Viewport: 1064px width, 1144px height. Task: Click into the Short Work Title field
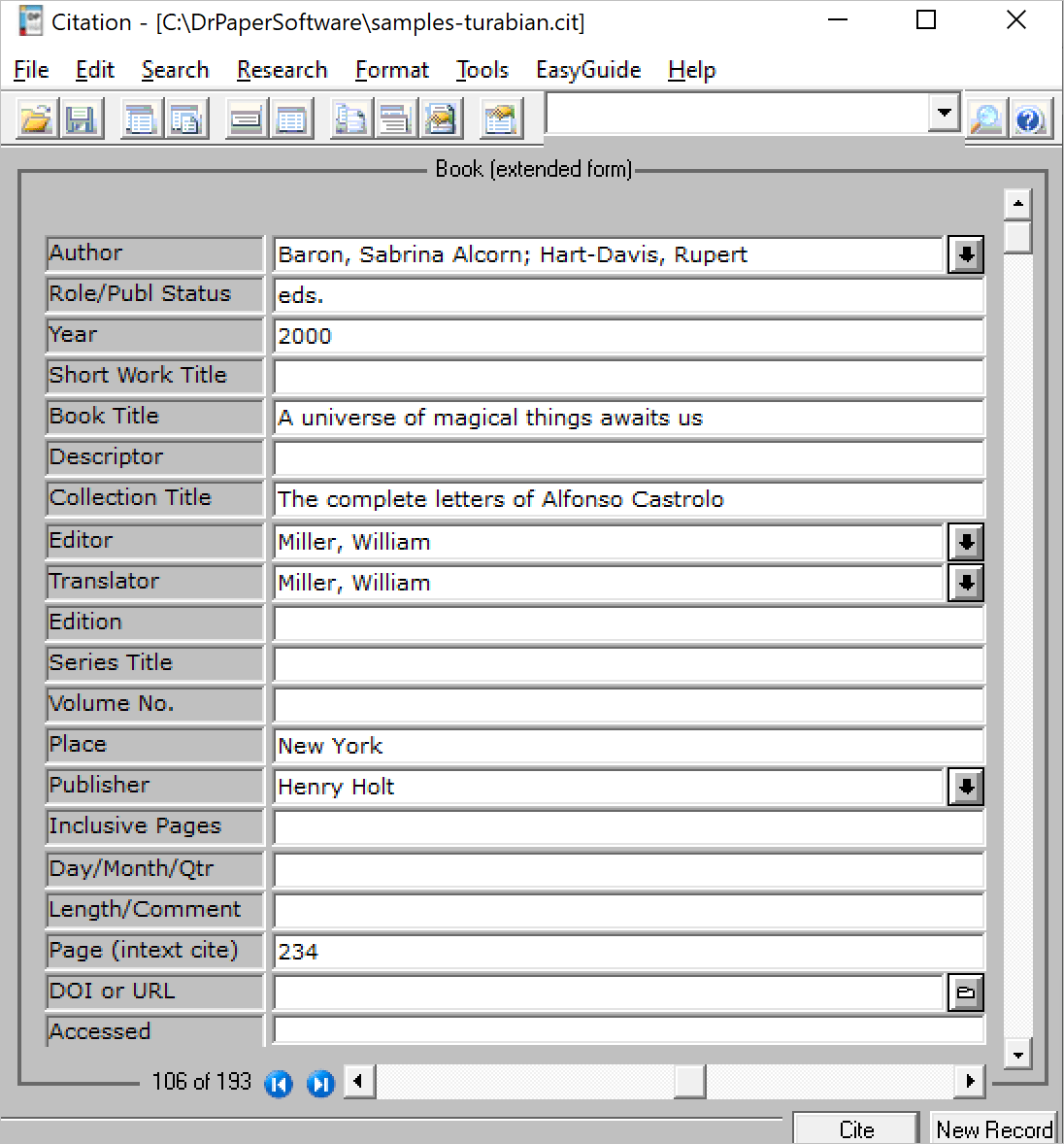[628, 377]
